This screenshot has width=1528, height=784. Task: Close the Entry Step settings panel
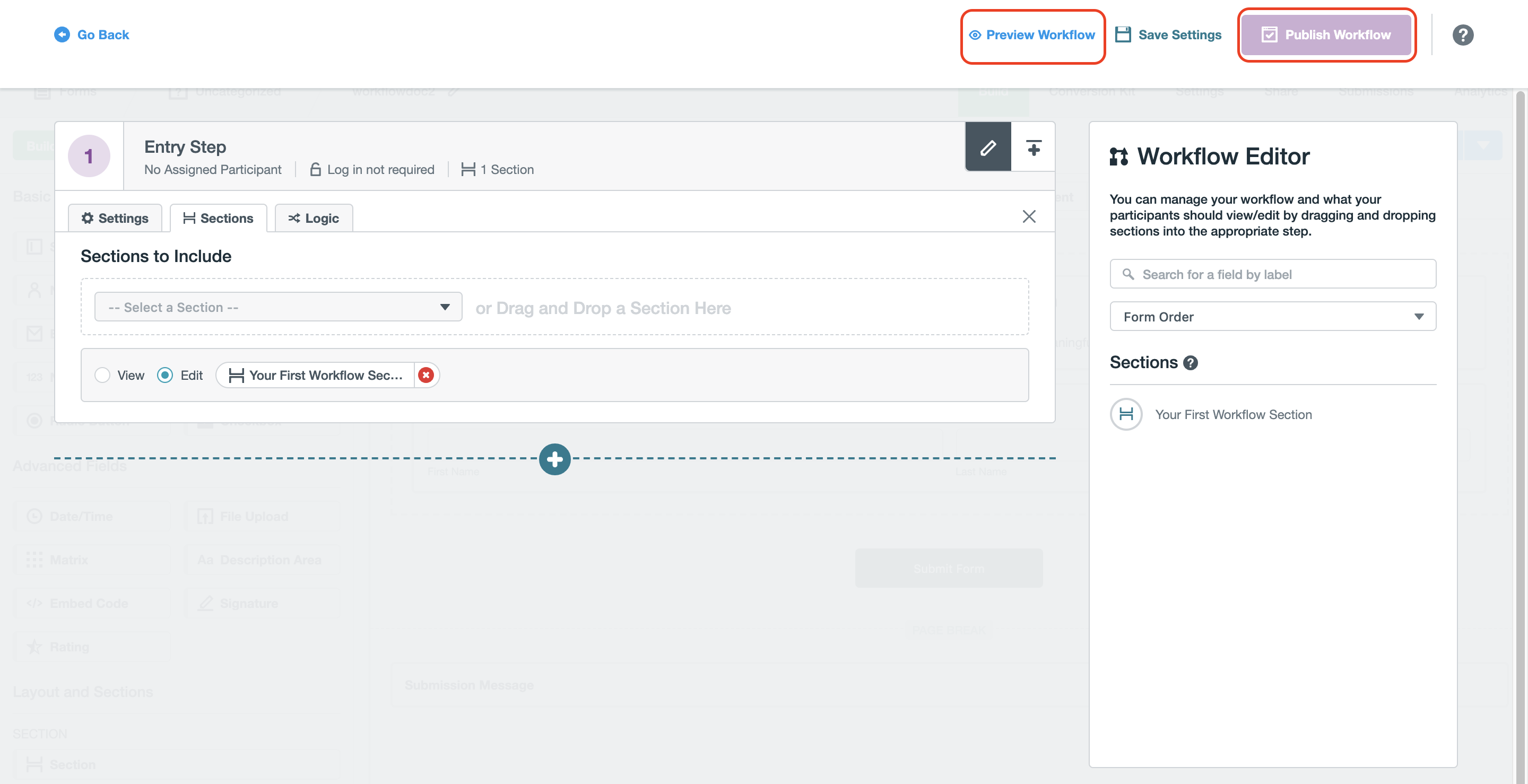click(1029, 216)
